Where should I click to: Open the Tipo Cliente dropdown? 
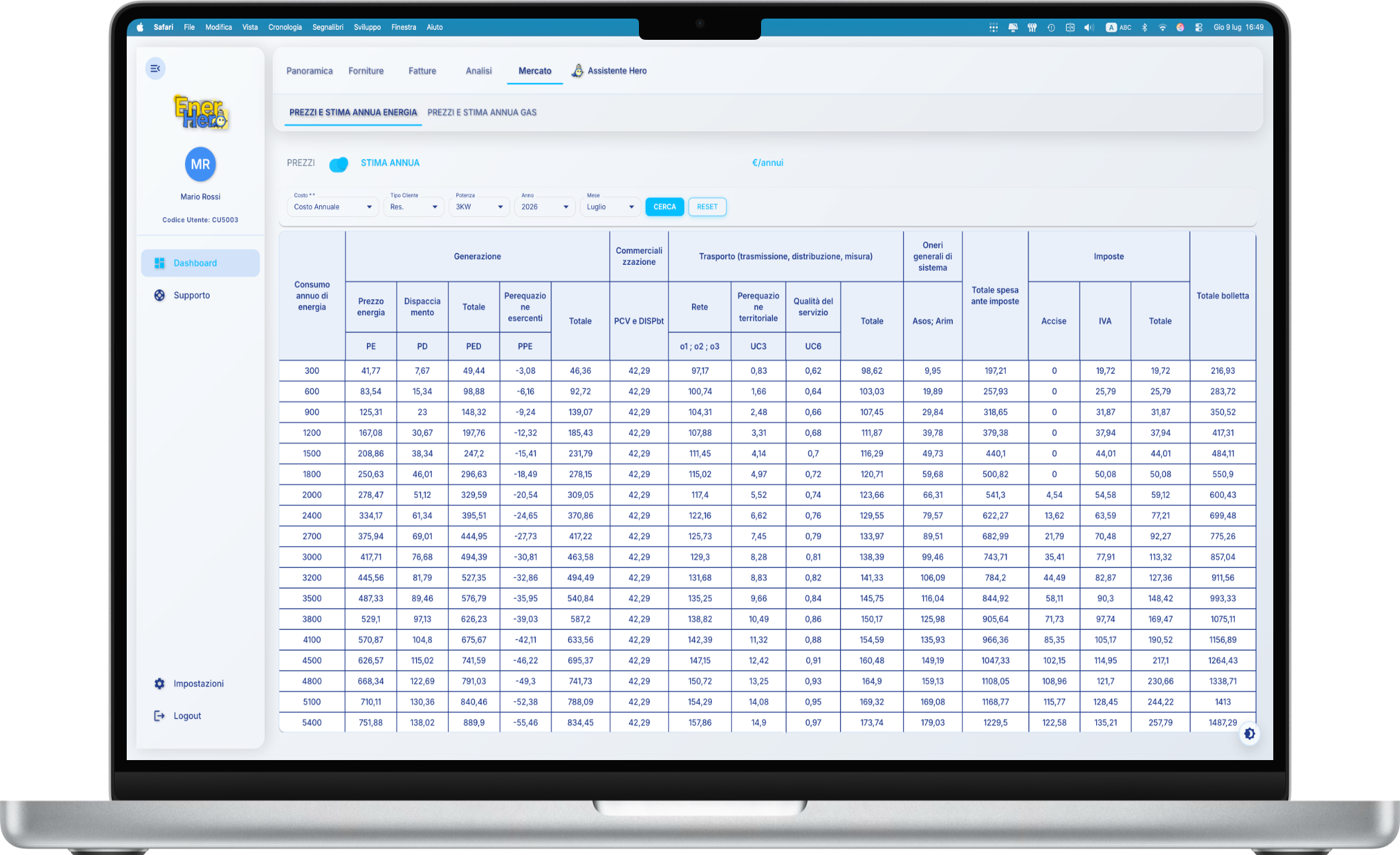click(414, 207)
